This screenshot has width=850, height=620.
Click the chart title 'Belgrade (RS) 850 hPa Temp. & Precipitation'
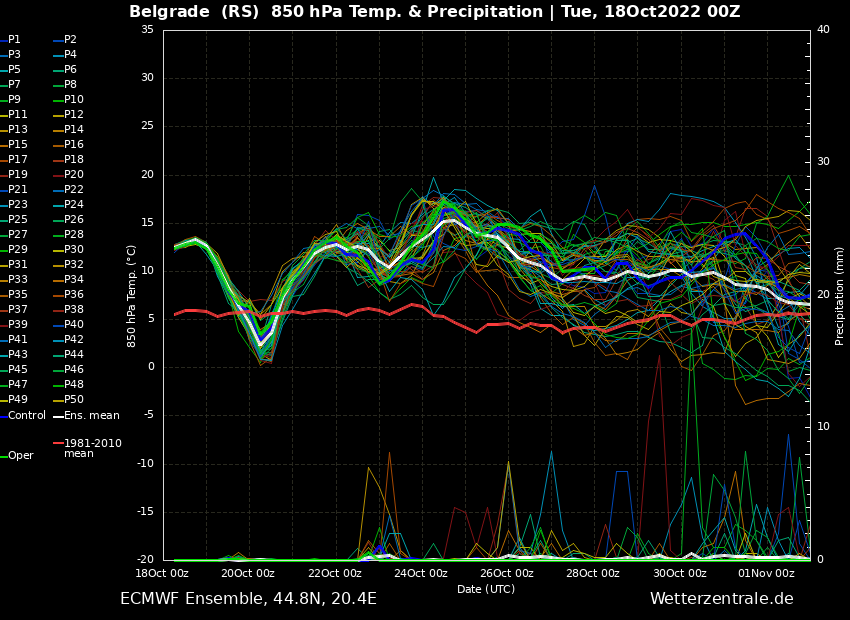click(x=336, y=11)
